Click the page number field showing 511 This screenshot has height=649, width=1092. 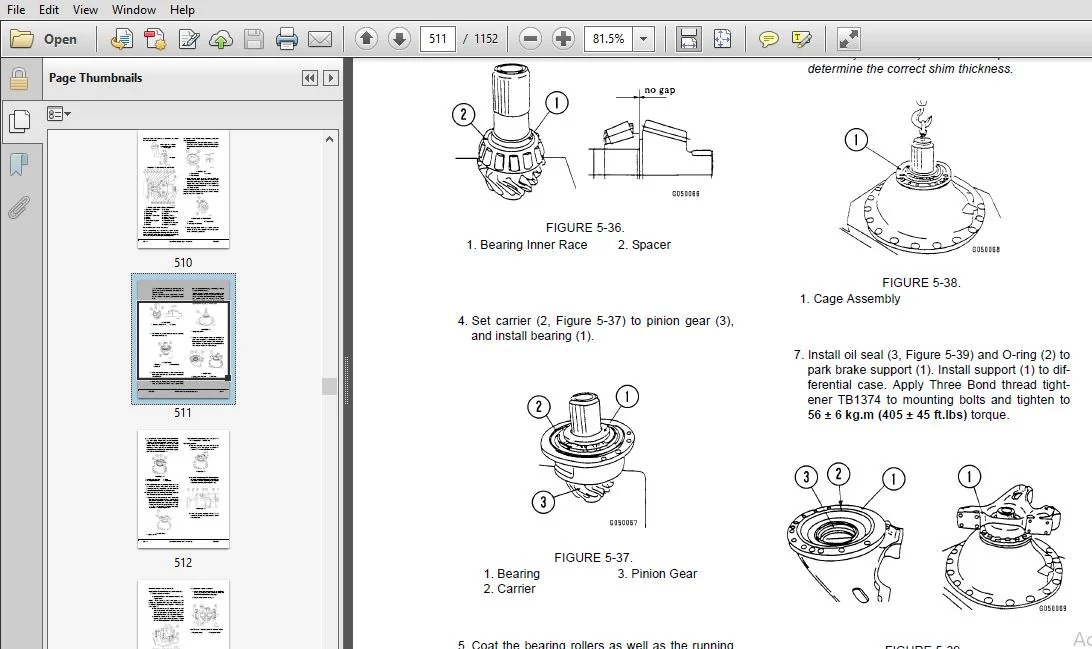point(437,38)
